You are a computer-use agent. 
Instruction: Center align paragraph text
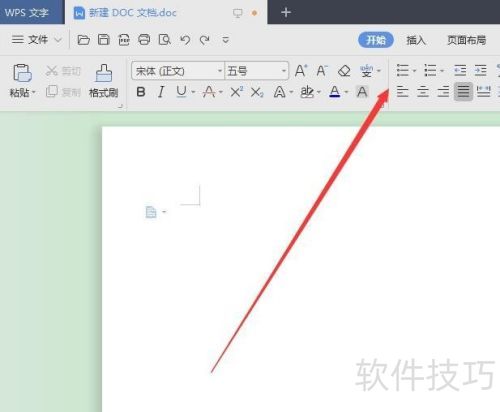click(423, 91)
